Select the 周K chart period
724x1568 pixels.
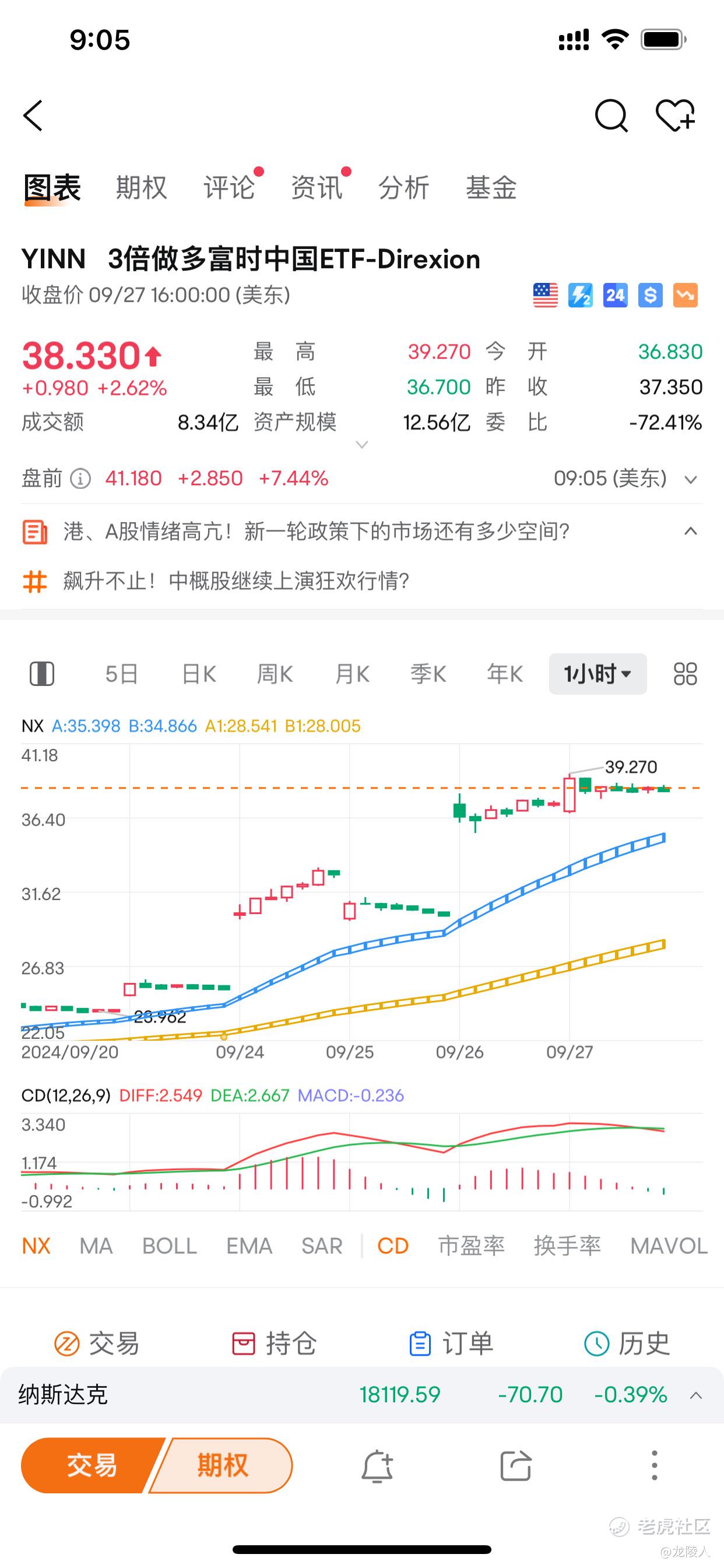(275, 674)
